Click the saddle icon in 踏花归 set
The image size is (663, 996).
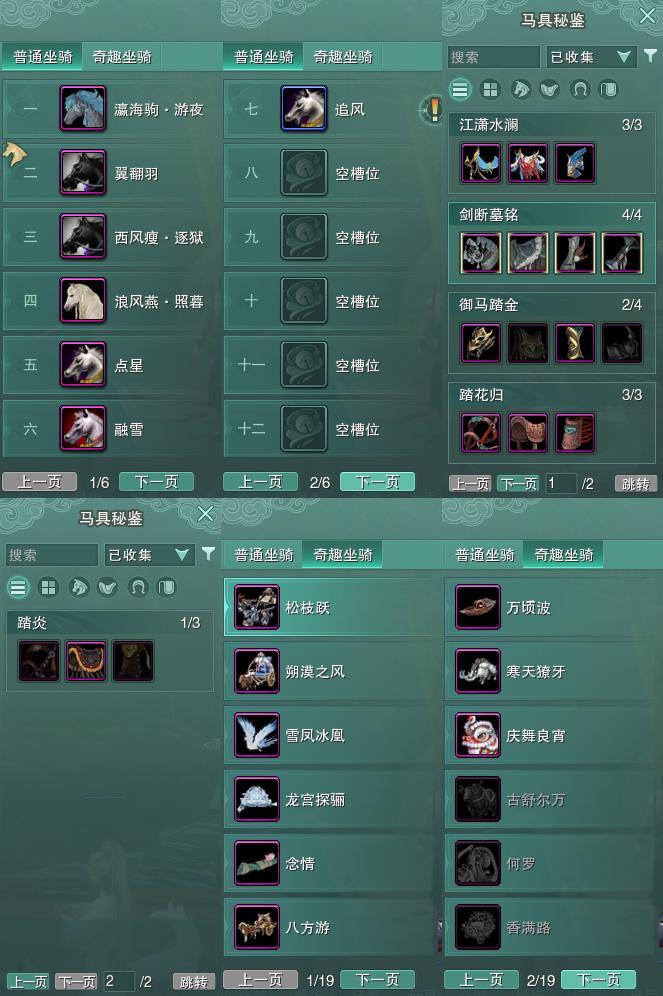[528, 433]
